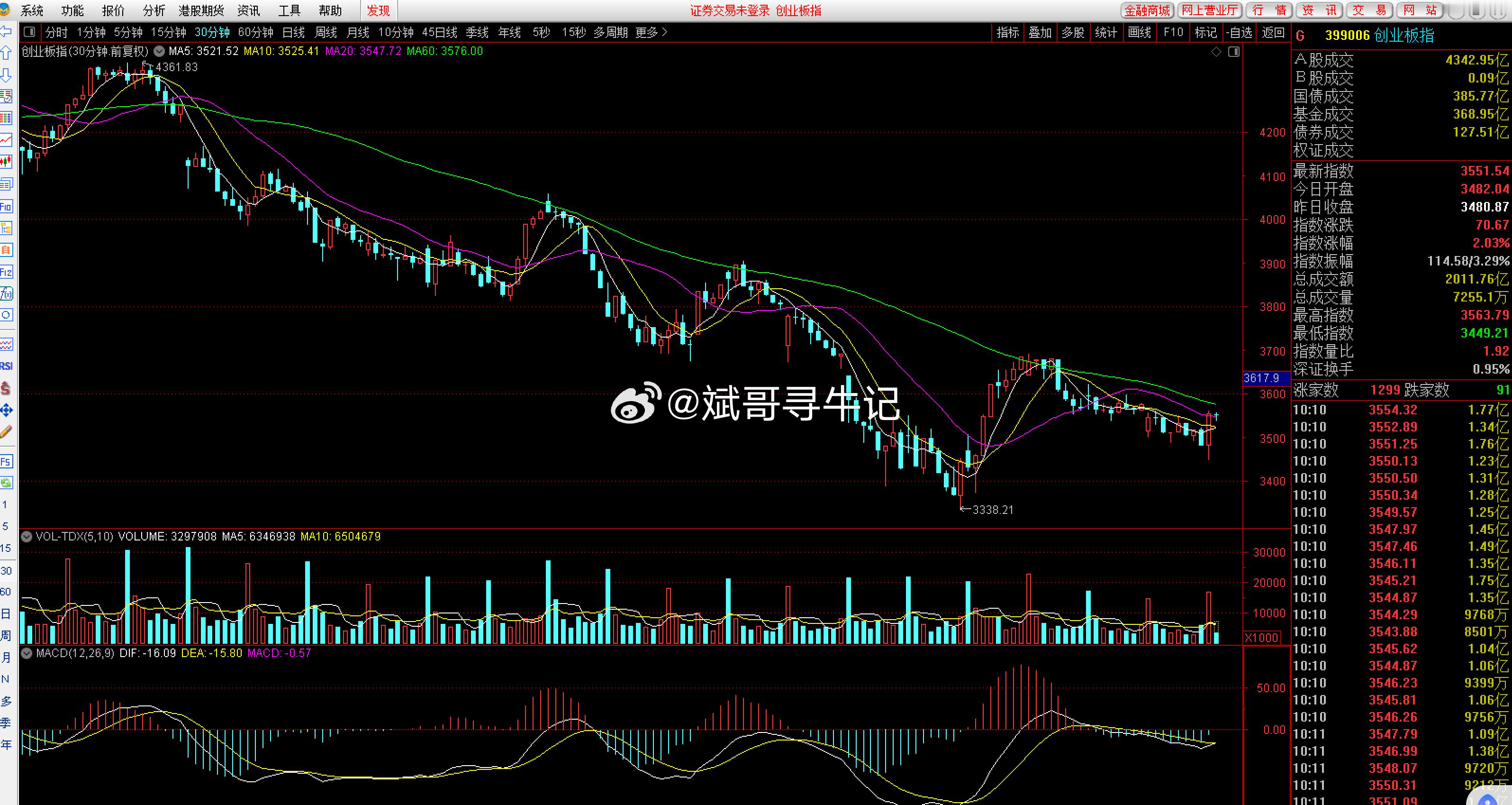The height and width of the screenshot is (805, 1512).
Task: Select monthly 月 period in sidebar
Action: (5, 658)
